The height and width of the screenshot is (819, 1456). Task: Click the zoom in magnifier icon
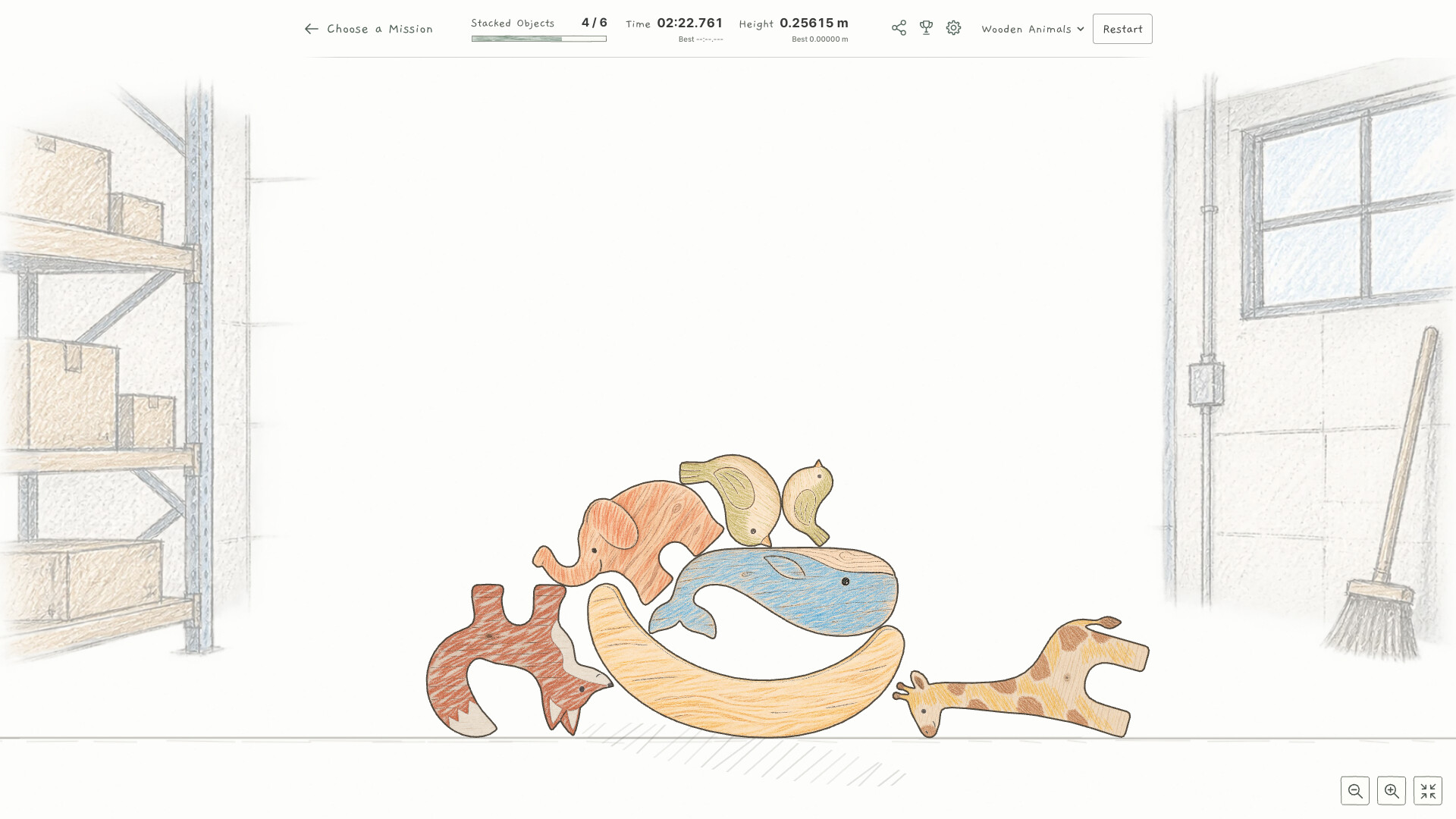(1392, 791)
